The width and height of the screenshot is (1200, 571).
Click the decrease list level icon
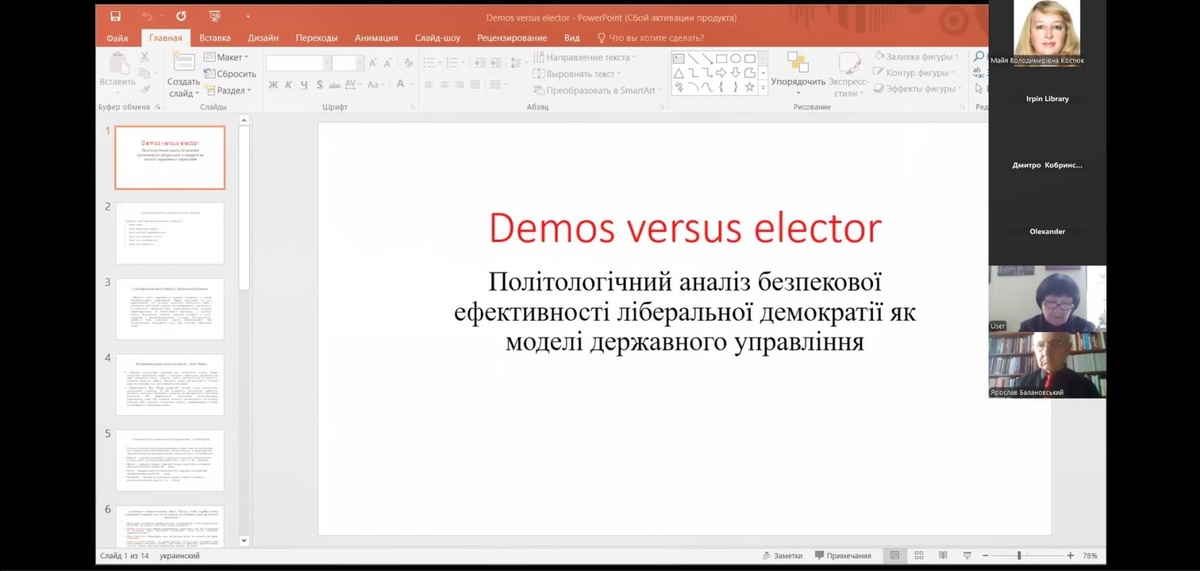[479, 62]
